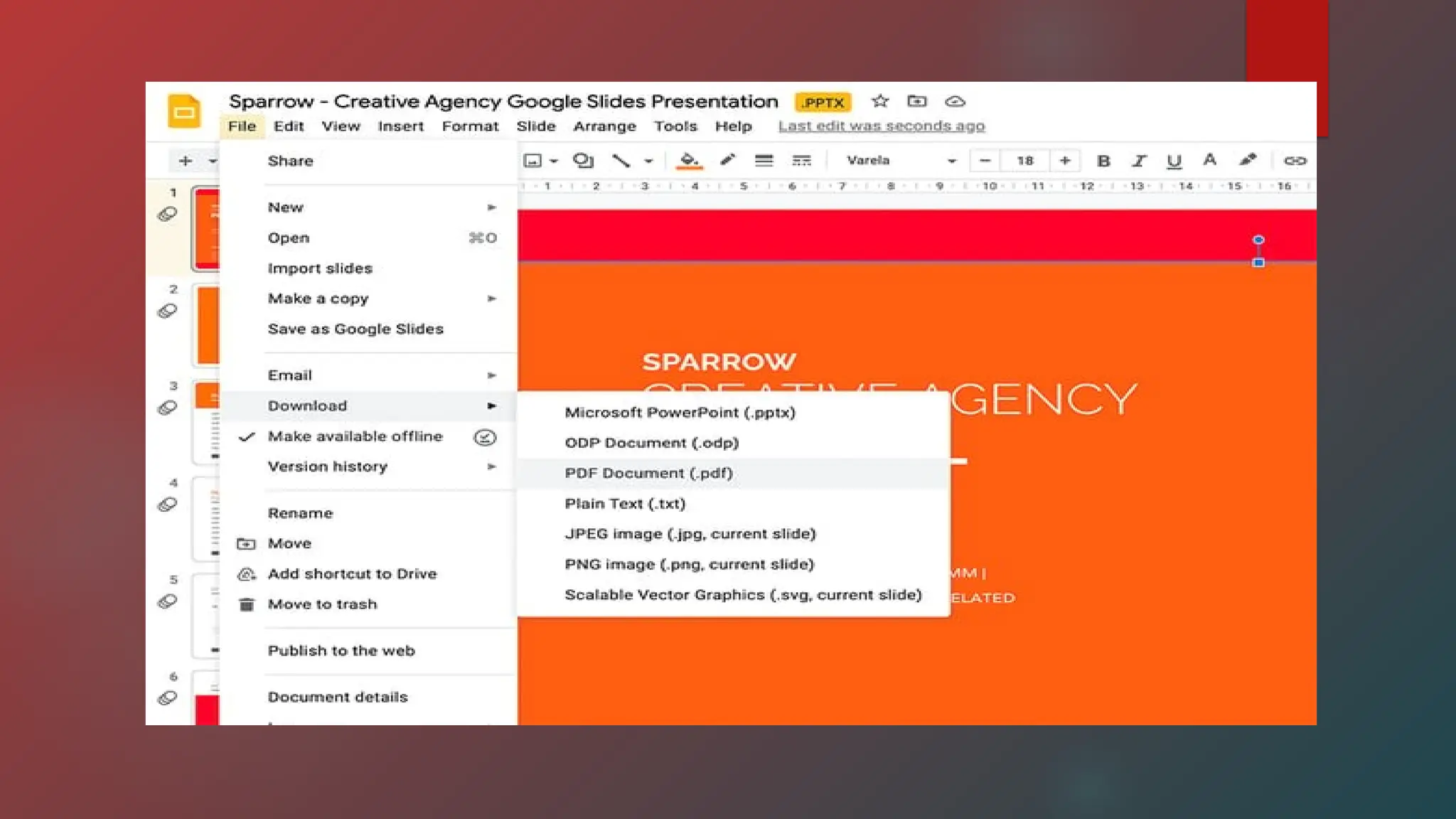This screenshot has height=819, width=1456.
Task: Toggle bold formatting
Action: (1103, 161)
